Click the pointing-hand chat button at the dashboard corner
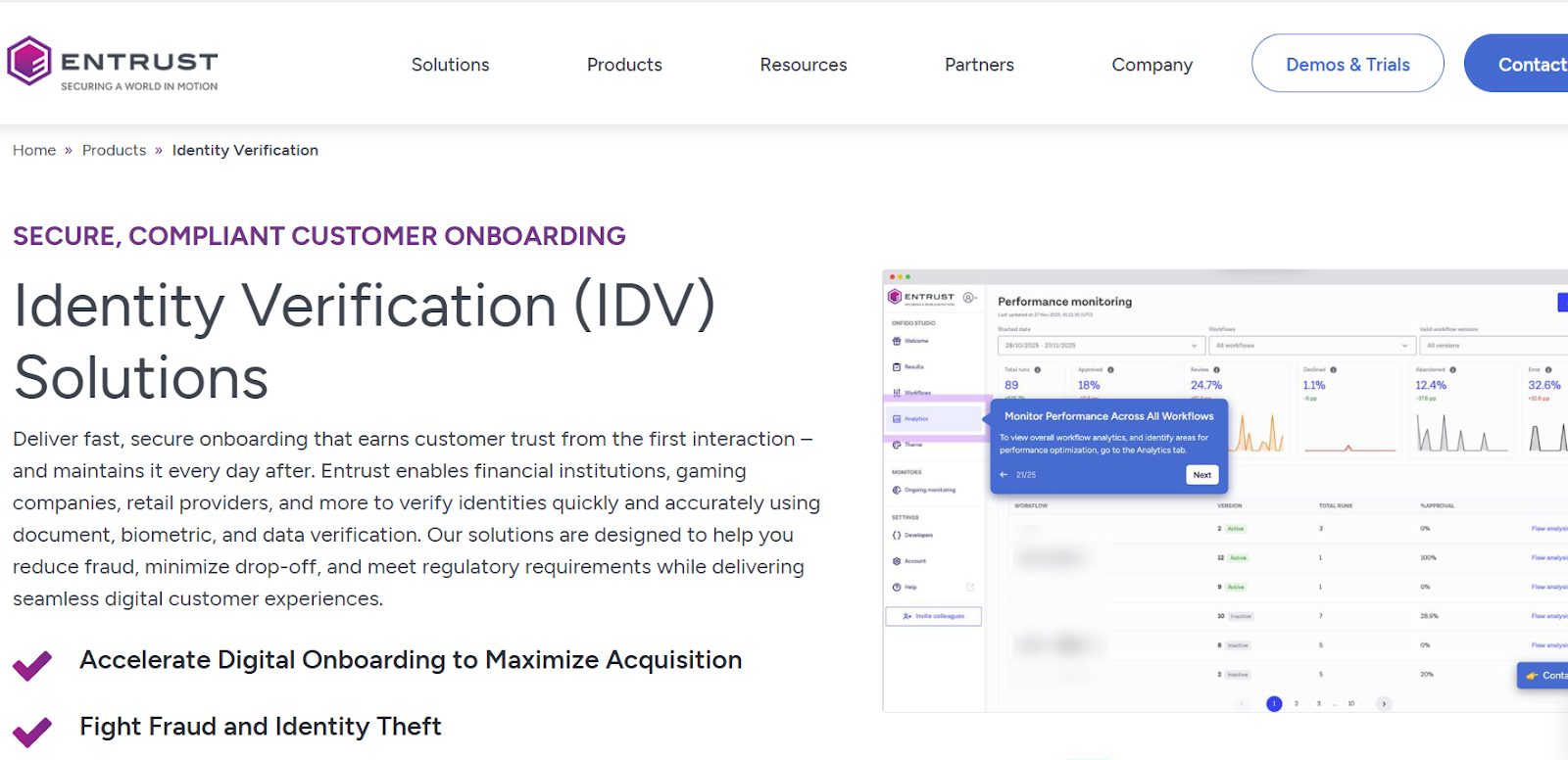 pos(1543,676)
